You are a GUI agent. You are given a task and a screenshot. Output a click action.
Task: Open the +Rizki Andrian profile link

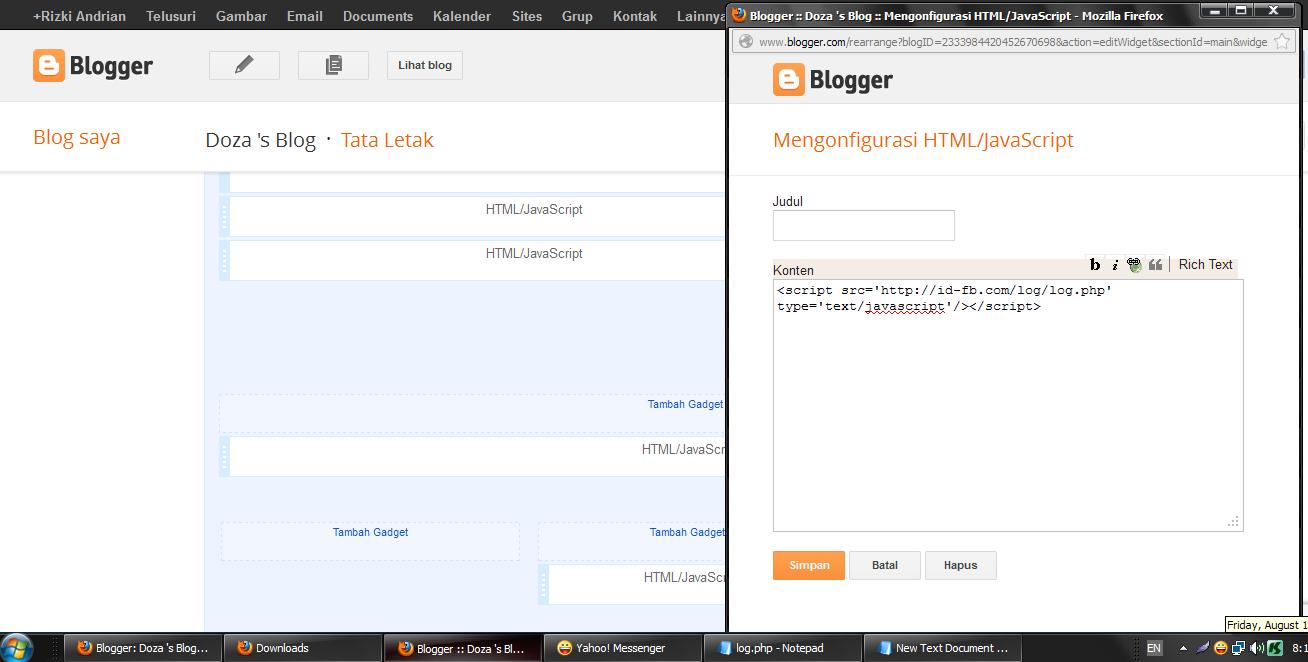coord(79,16)
